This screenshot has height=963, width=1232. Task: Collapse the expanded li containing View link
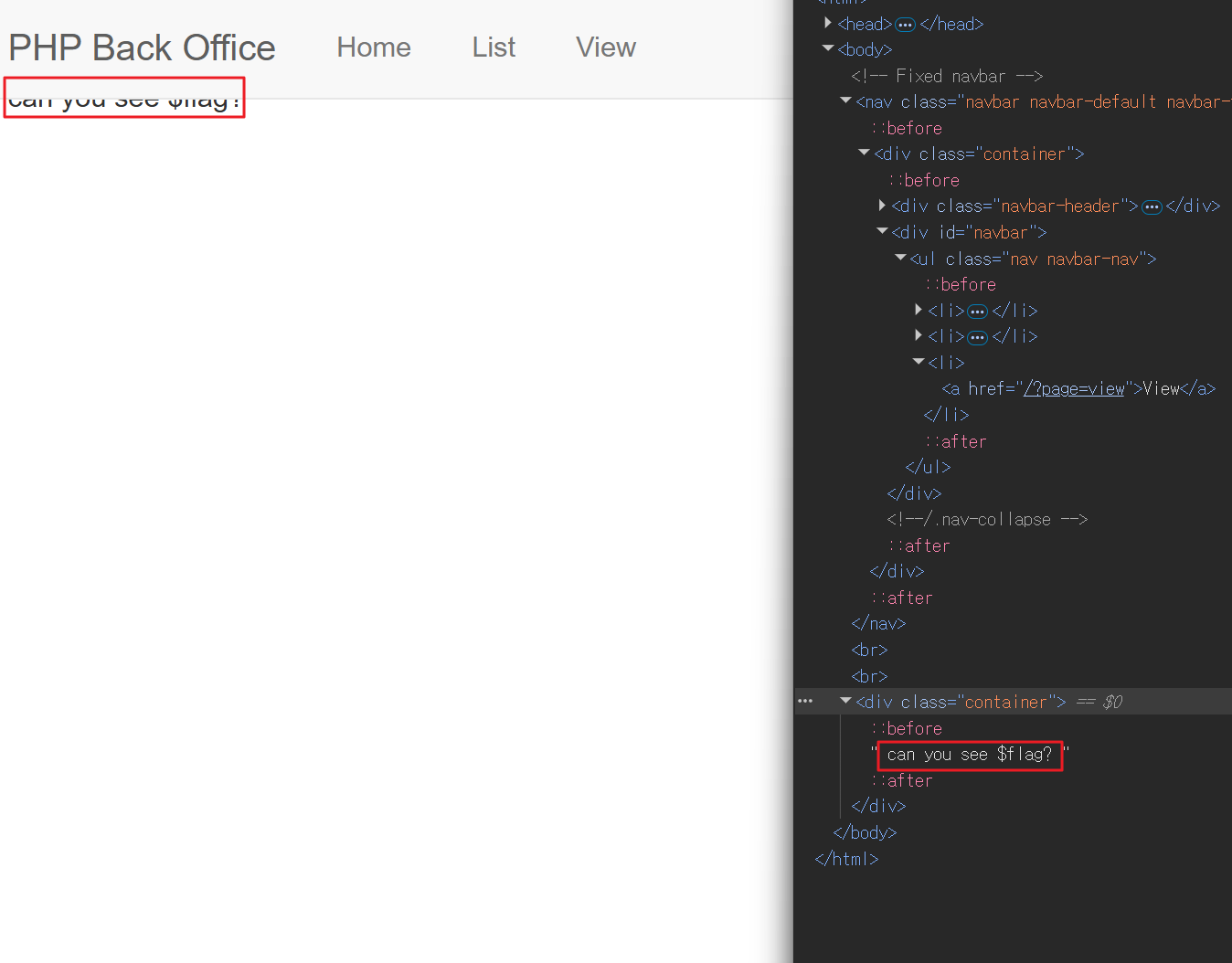pyautogui.click(x=919, y=362)
